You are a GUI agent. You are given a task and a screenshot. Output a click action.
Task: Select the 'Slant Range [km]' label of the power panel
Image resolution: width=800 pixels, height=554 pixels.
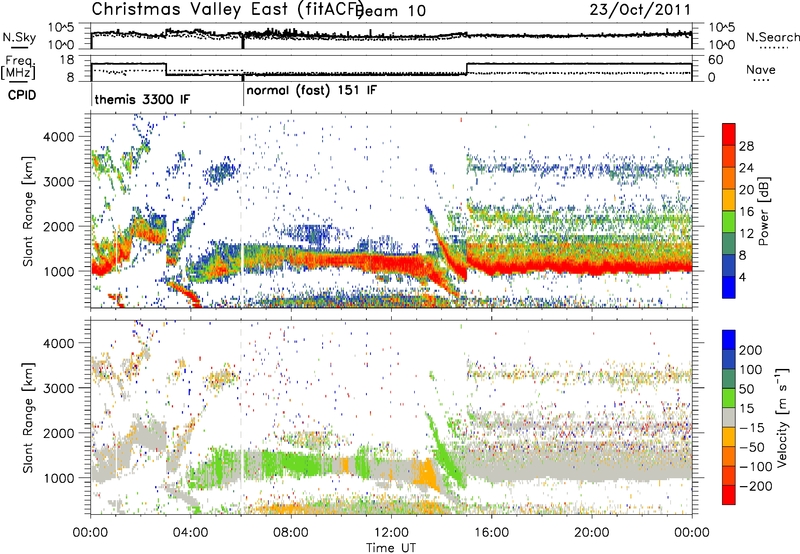(x=28, y=211)
